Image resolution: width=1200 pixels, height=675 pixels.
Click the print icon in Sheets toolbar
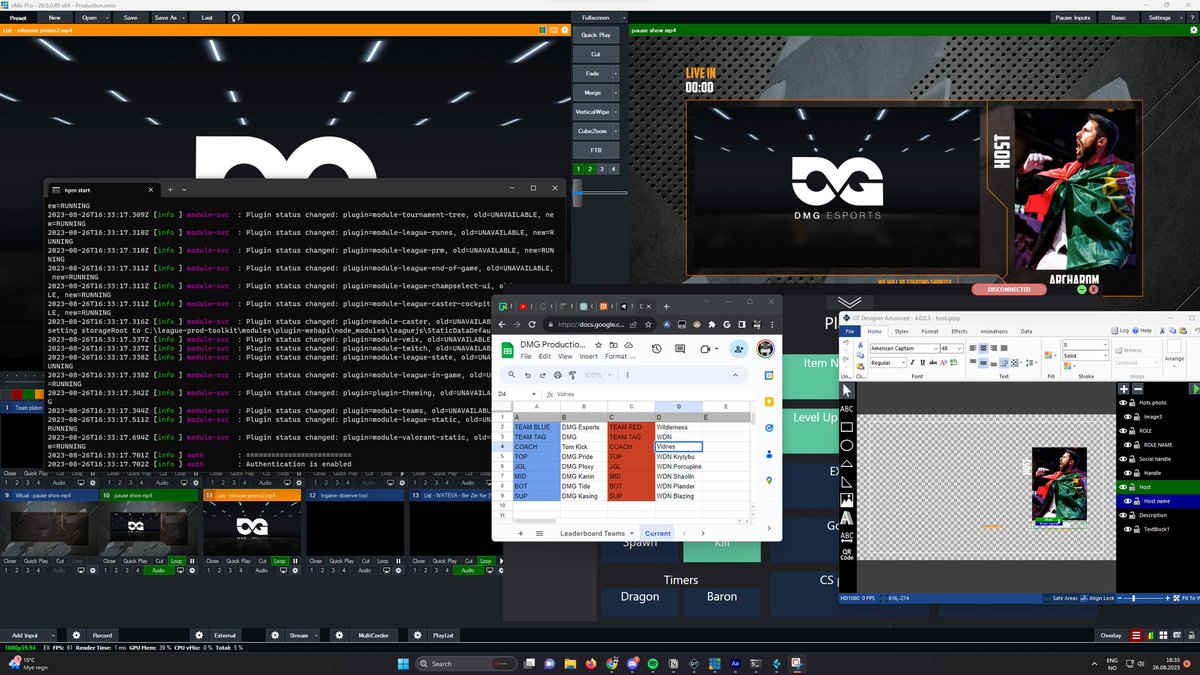click(x=557, y=375)
